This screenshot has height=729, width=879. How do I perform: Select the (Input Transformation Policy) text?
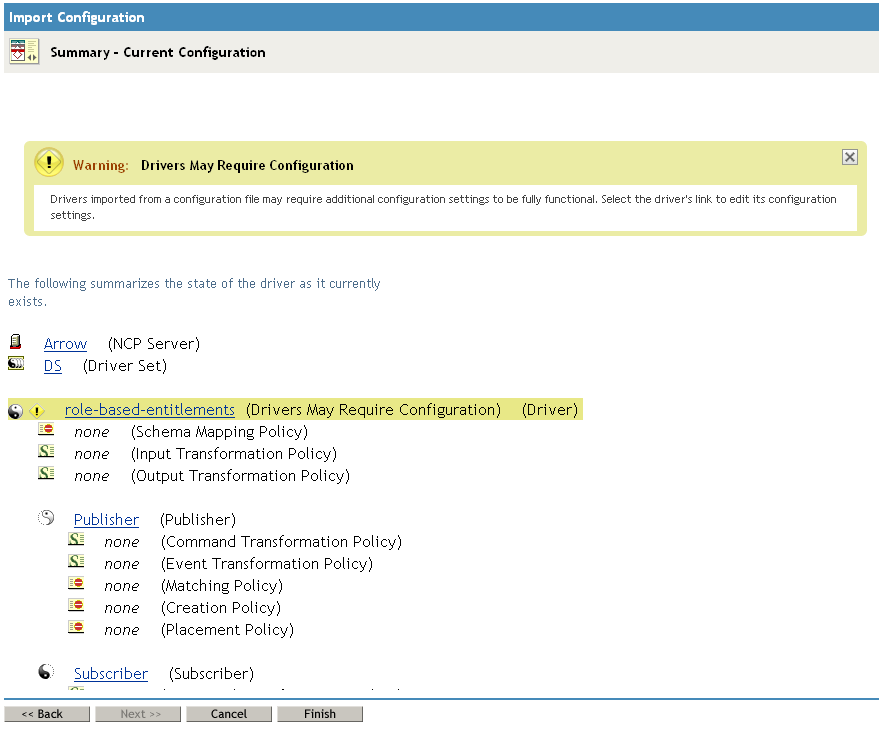tap(234, 454)
